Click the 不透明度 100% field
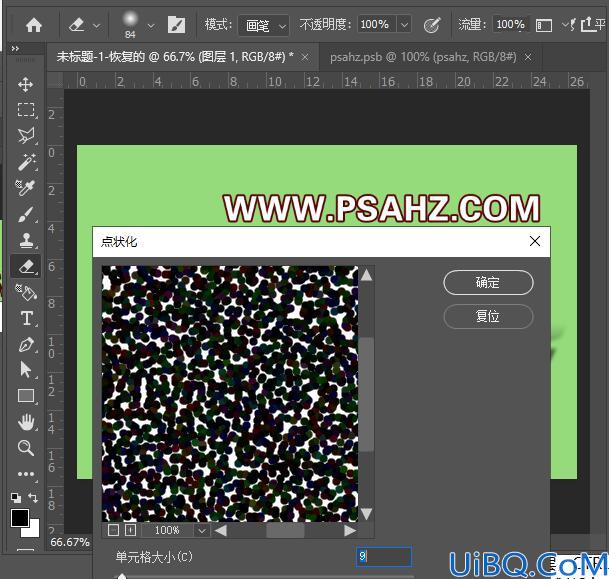Viewport: 609px width, 579px height. pos(377,24)
